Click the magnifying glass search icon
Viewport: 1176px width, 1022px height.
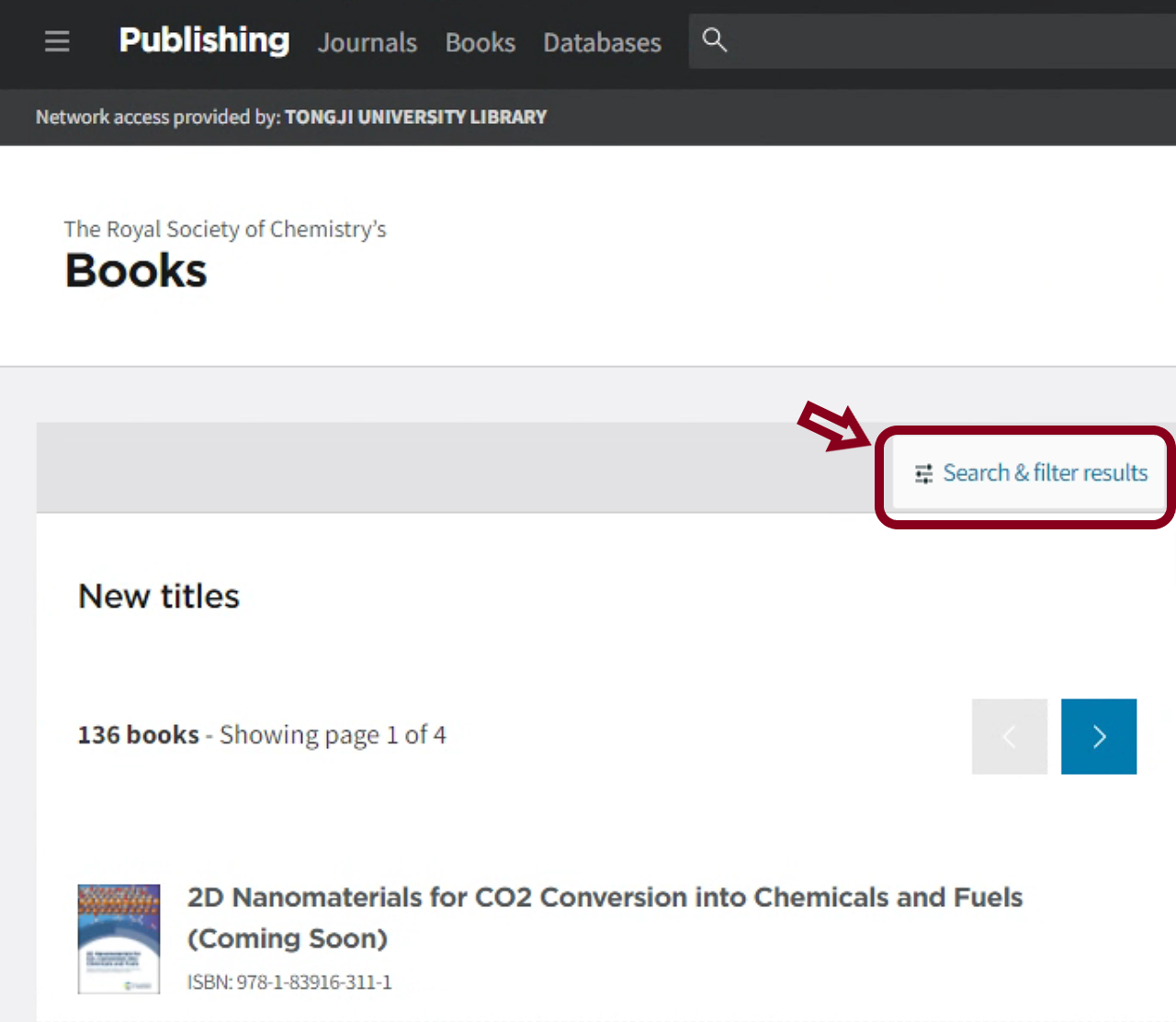[x=714, y=40]
